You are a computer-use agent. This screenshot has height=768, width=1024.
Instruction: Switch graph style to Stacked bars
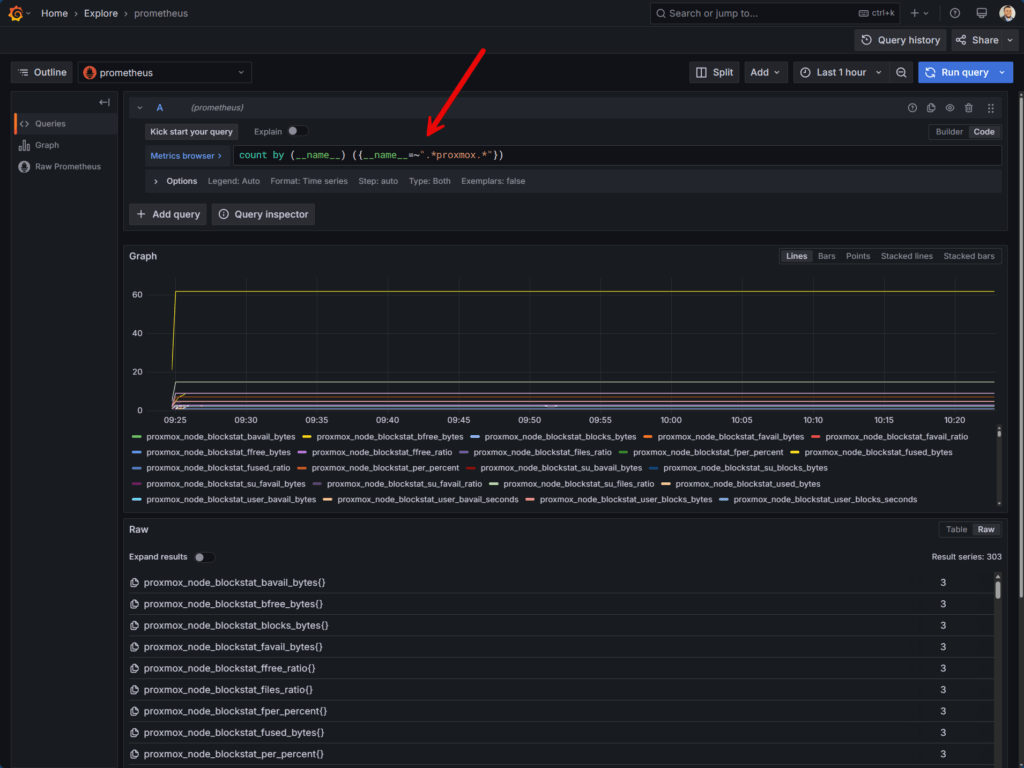click(968, 256)
